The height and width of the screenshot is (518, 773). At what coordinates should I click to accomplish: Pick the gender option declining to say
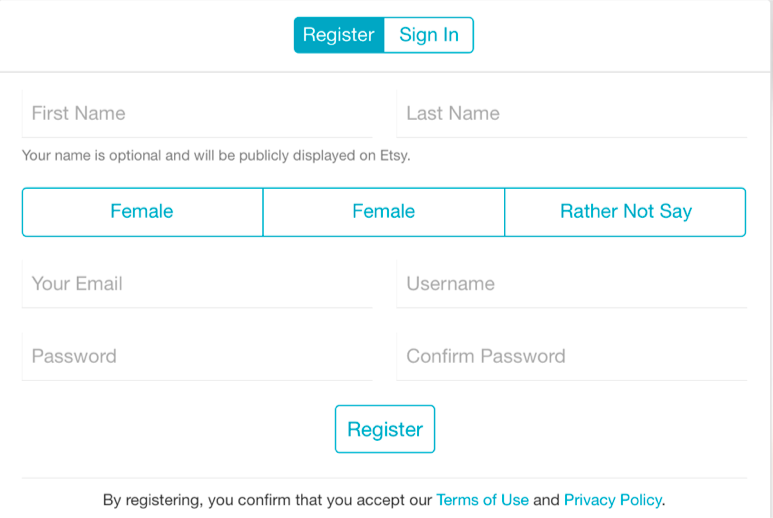pyautogui.click(x=625, y=212)
